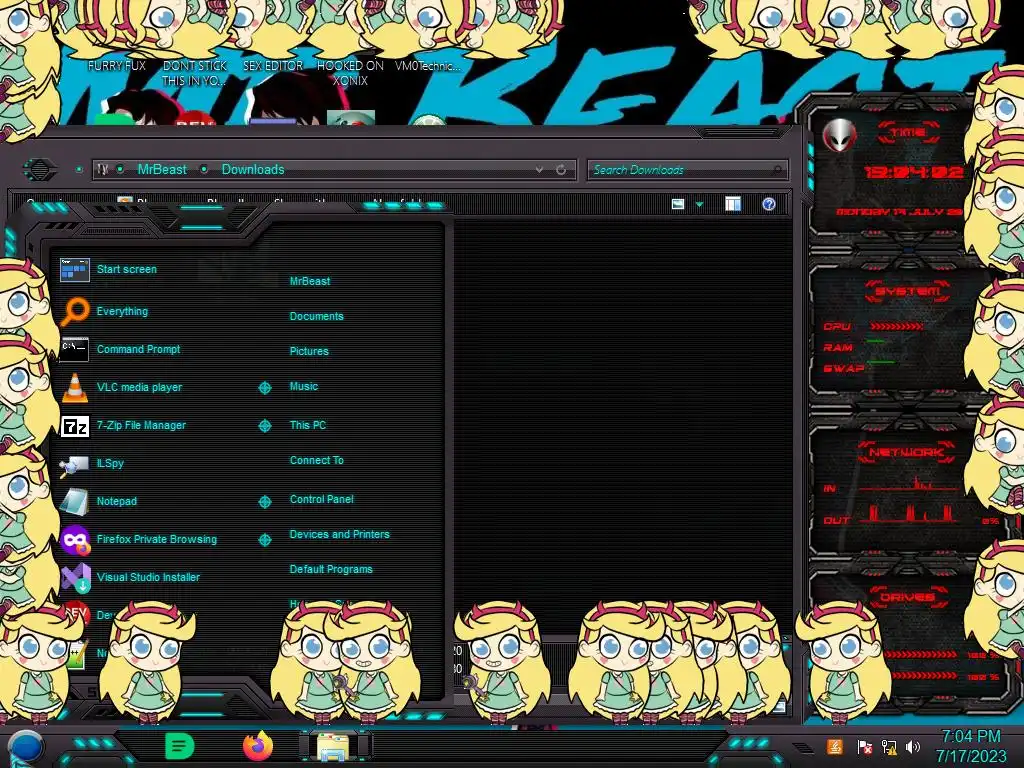
Task: Launch VLC media player
Action: [x=121, y=387]
